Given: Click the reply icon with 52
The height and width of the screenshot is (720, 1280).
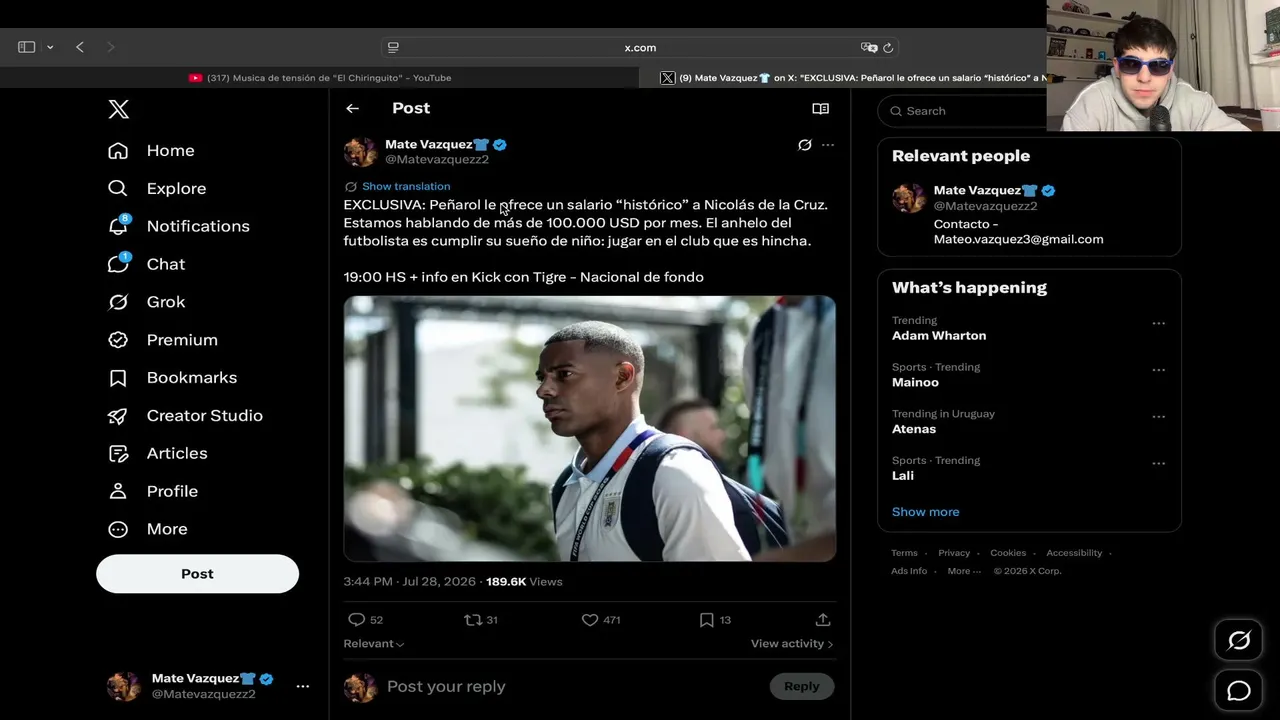Looking at the screenshot, I should (x=356, y=620).
